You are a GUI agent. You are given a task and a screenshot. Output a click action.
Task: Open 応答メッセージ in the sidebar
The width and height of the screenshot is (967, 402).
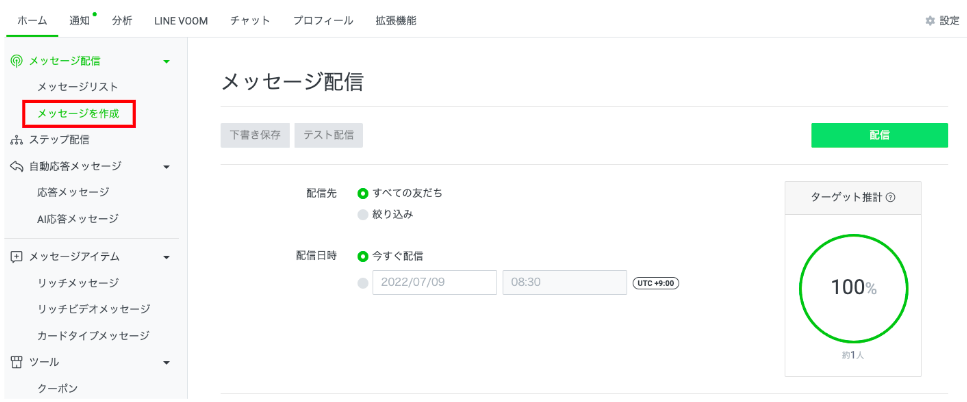click(x=73, y=192)
